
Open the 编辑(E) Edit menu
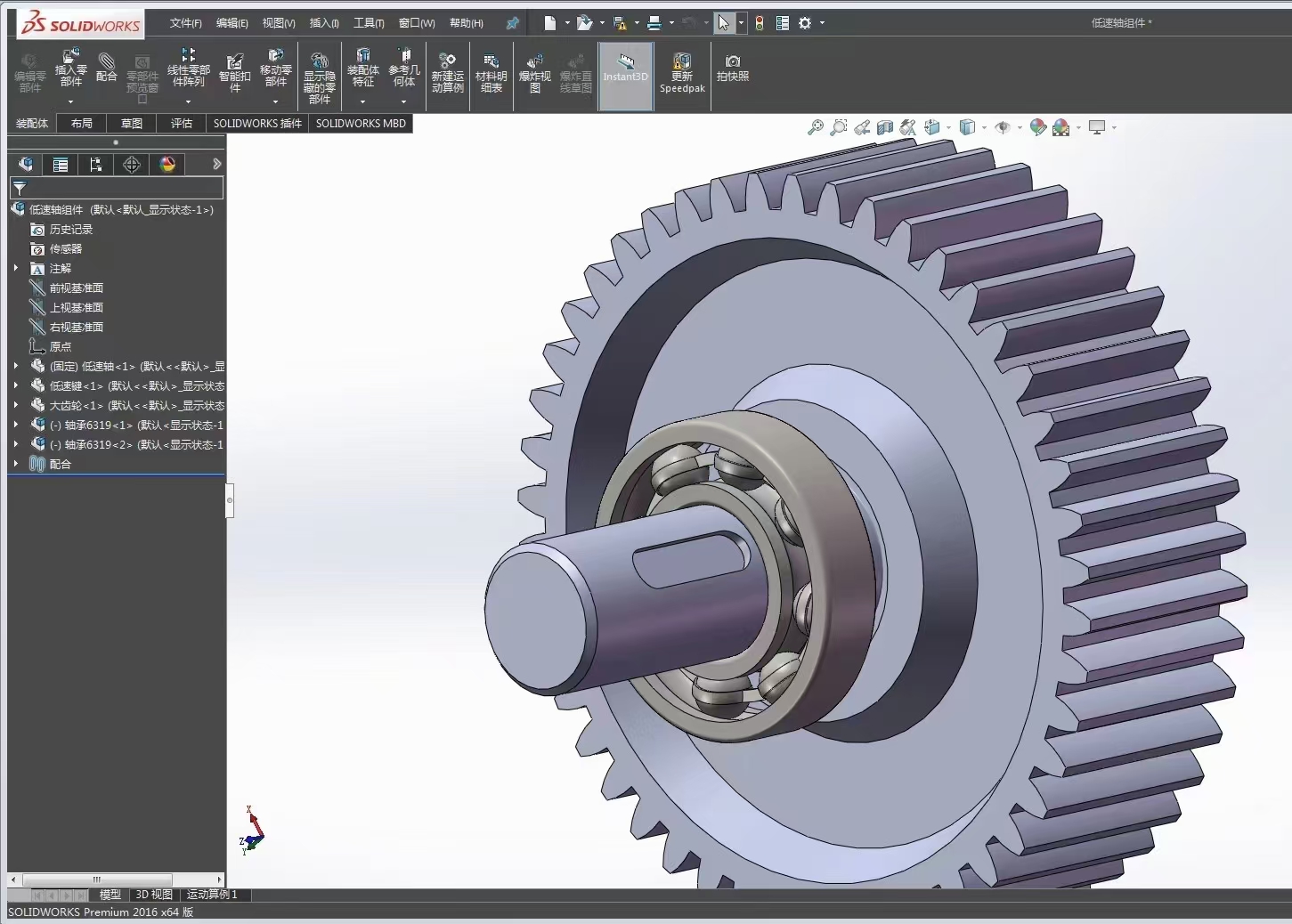tap(232, 23)
